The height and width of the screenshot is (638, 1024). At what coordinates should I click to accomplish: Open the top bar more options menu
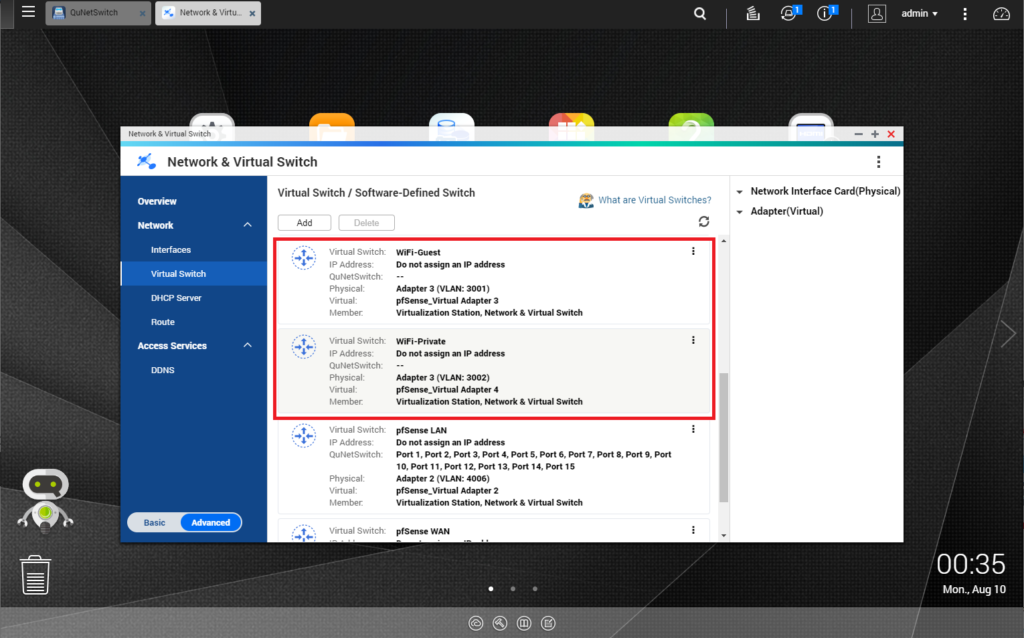click(965, 14)
